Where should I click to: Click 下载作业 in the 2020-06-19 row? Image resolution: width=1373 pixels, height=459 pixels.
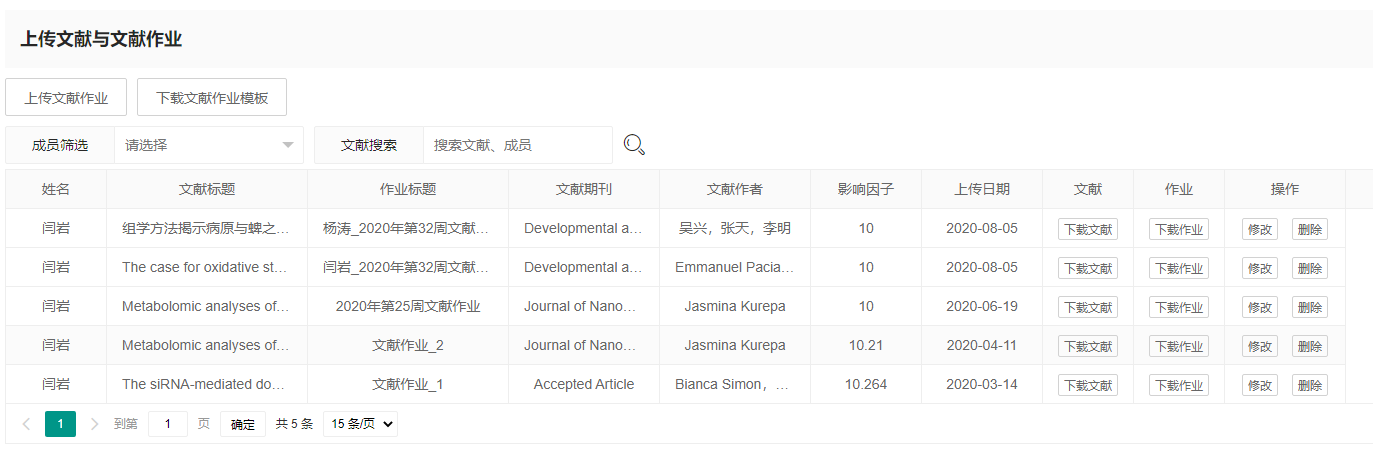(1179, 307)
